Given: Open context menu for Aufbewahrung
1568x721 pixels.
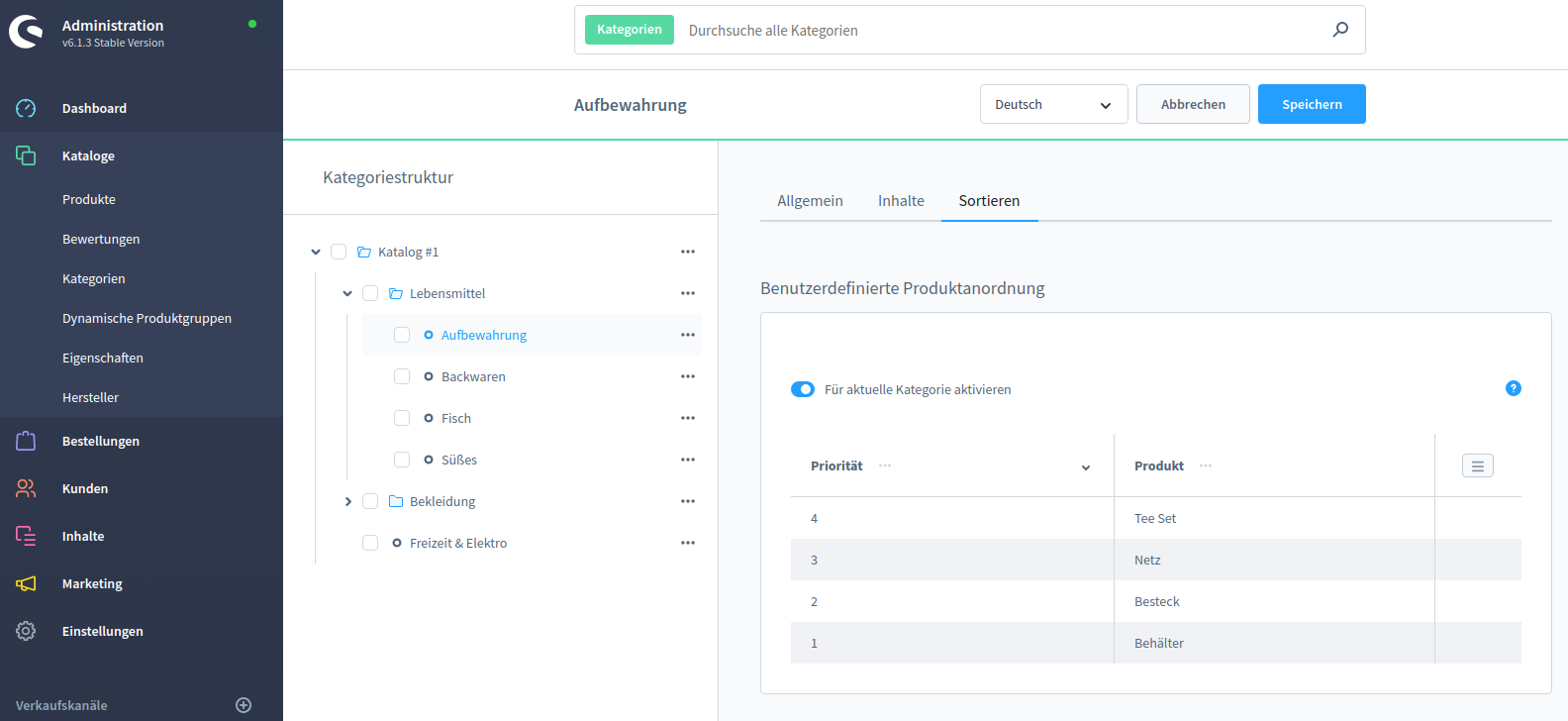Looking at the screenshot, I should point(688,335).
